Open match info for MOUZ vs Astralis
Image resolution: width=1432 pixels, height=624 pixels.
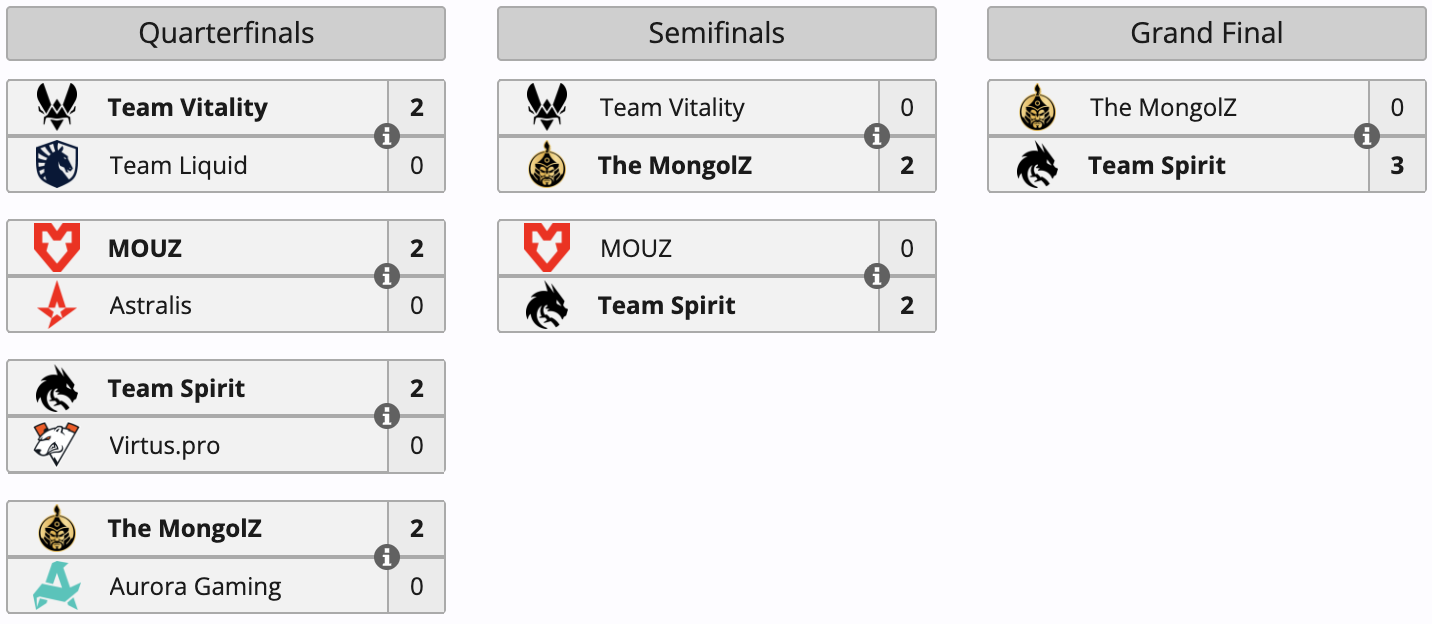tap(387, 276)
